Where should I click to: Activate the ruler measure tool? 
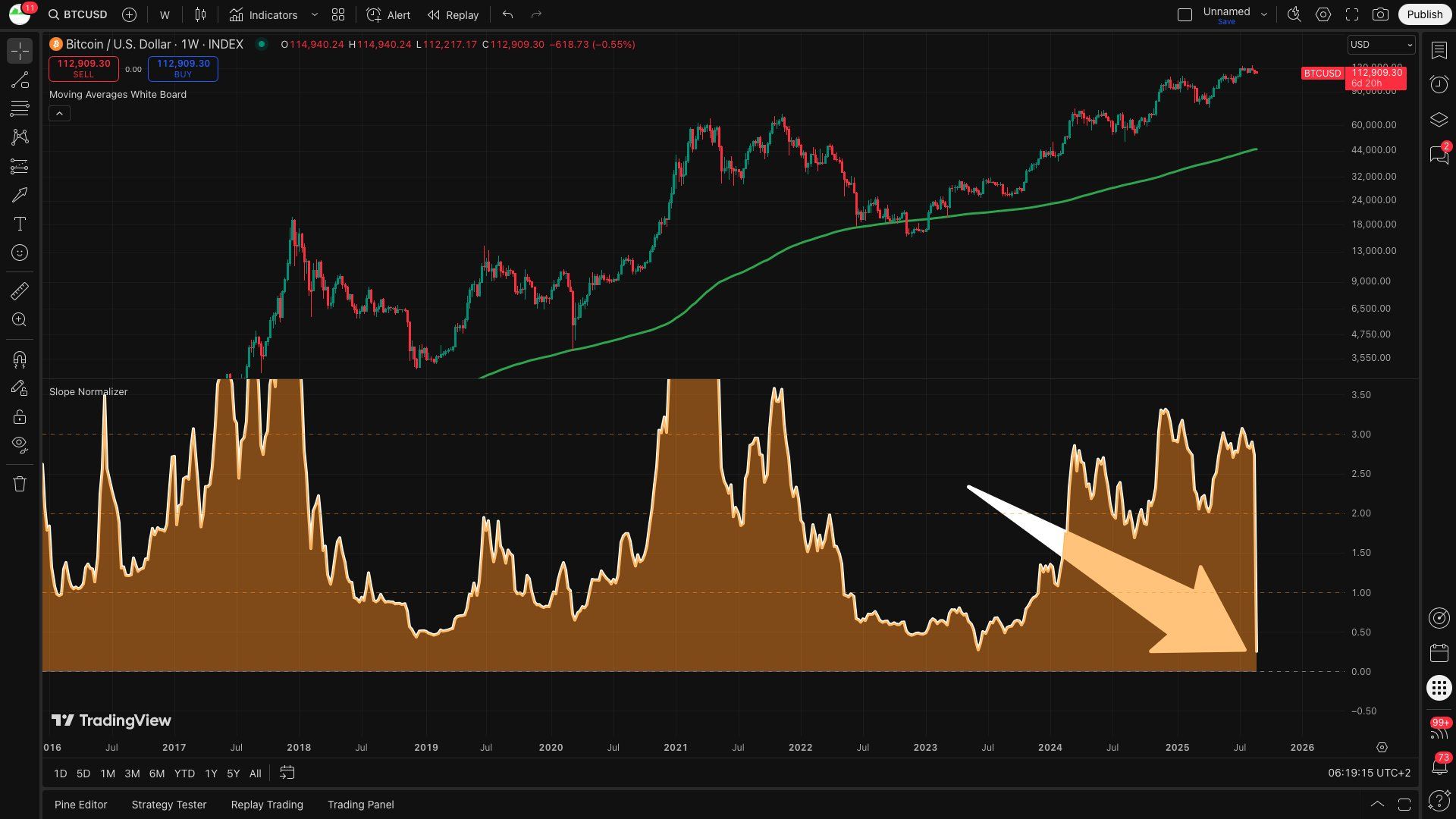pyautogui.click(x=20, y=290)
